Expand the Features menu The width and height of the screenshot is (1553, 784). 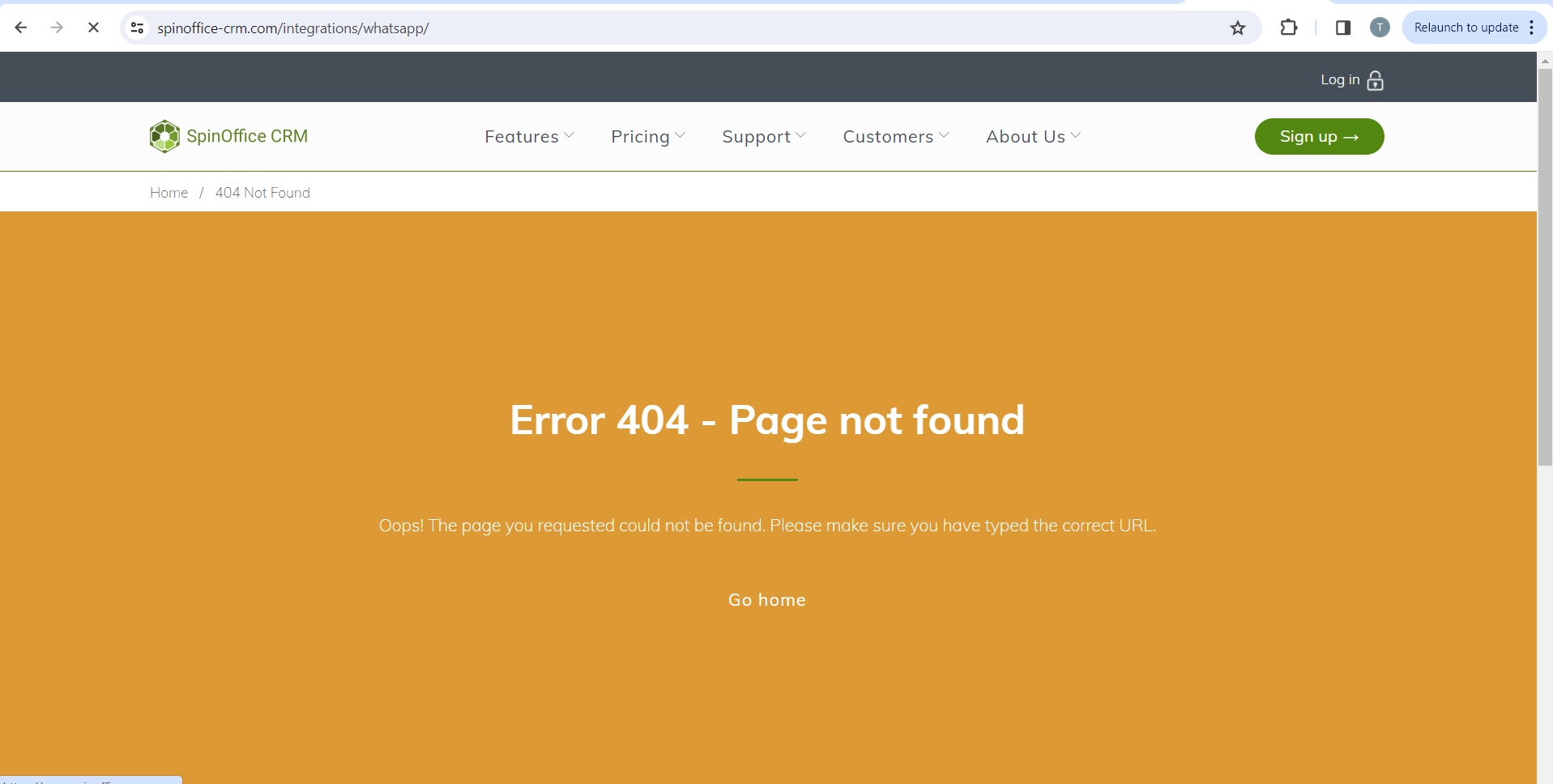(529, 137)
